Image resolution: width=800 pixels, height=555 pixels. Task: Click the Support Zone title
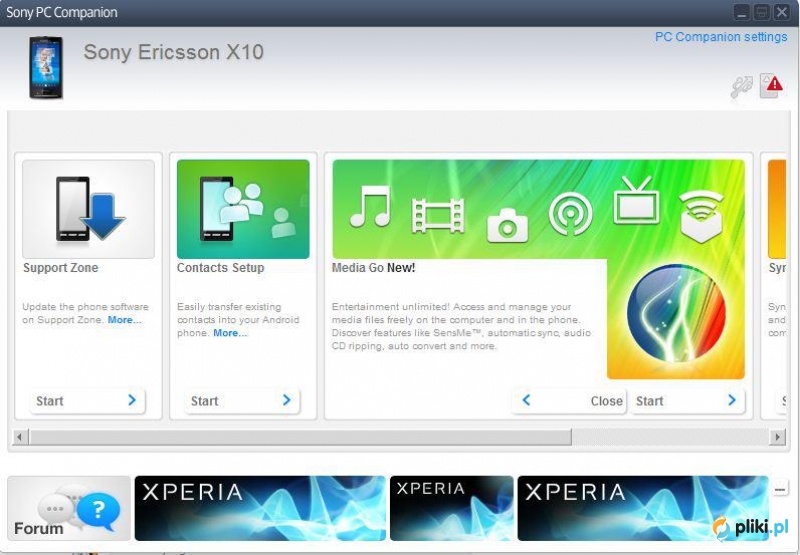(61, 268)
